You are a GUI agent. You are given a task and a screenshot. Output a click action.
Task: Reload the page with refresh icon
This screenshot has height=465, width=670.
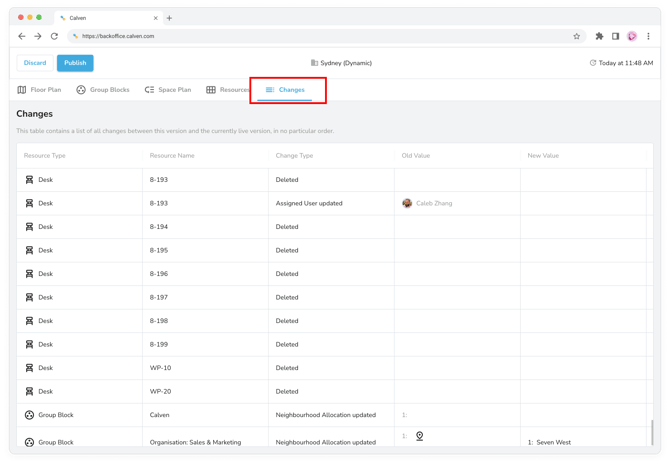(x=54, y=36)
